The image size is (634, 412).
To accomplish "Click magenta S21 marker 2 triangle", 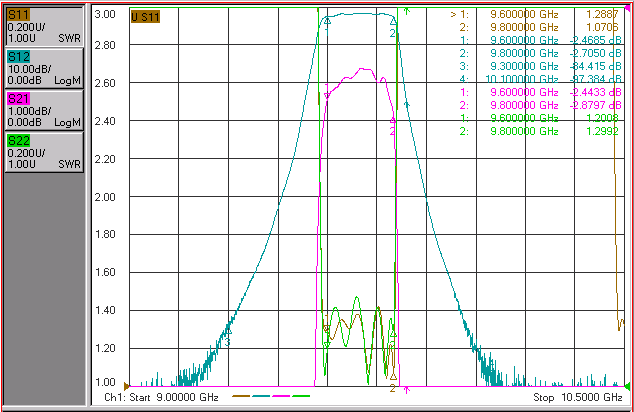I will coord(393,120).
